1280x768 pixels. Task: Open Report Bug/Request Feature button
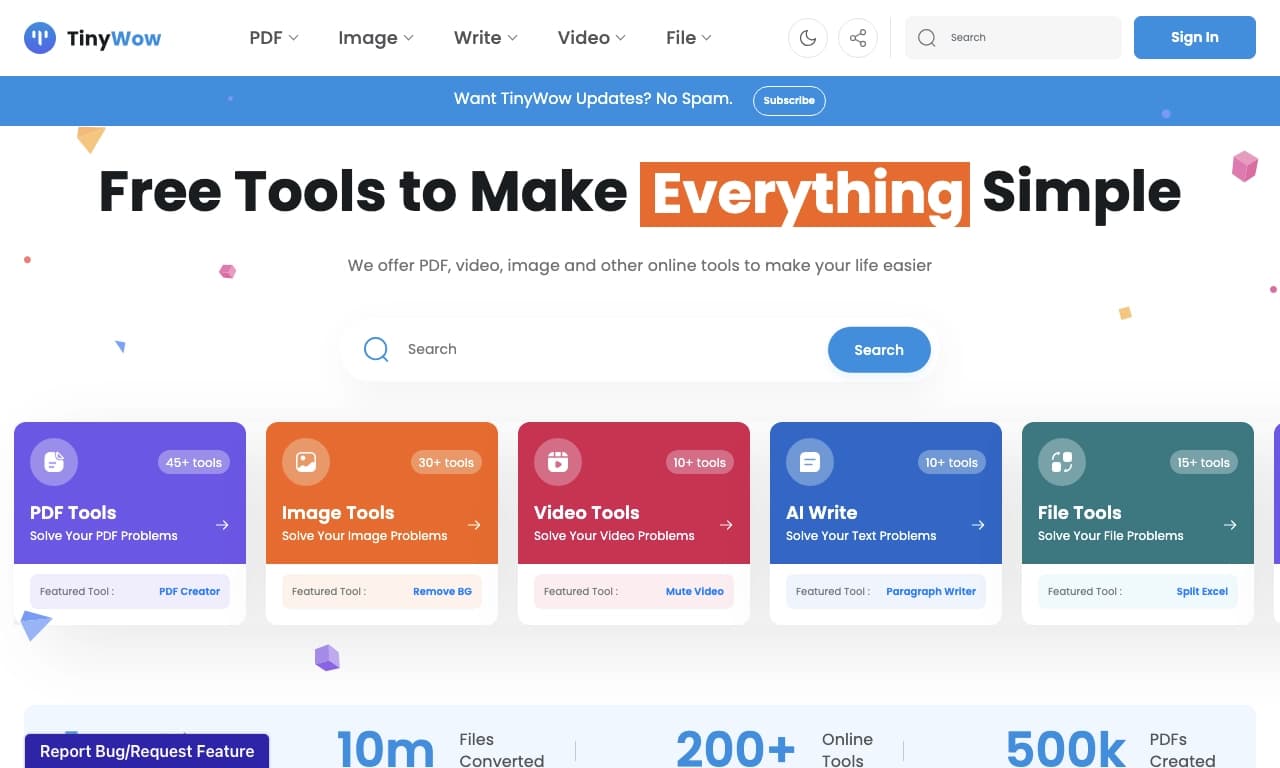147,751
